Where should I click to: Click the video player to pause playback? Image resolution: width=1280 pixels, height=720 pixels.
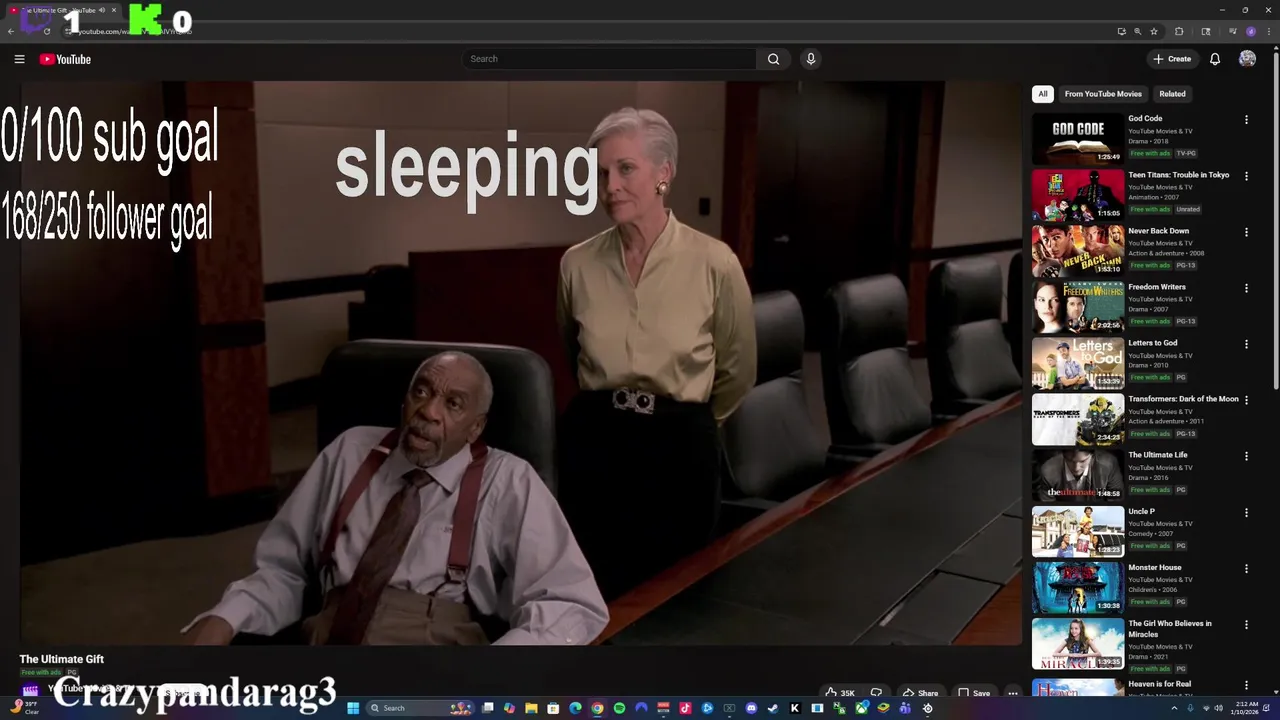pos(520,363)
